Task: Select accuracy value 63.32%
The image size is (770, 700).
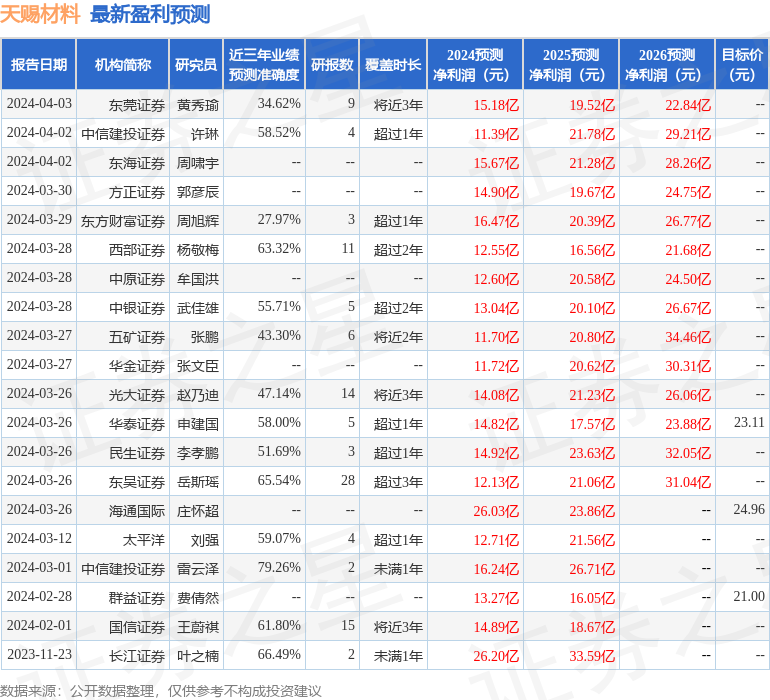Action: pos(279,249)
